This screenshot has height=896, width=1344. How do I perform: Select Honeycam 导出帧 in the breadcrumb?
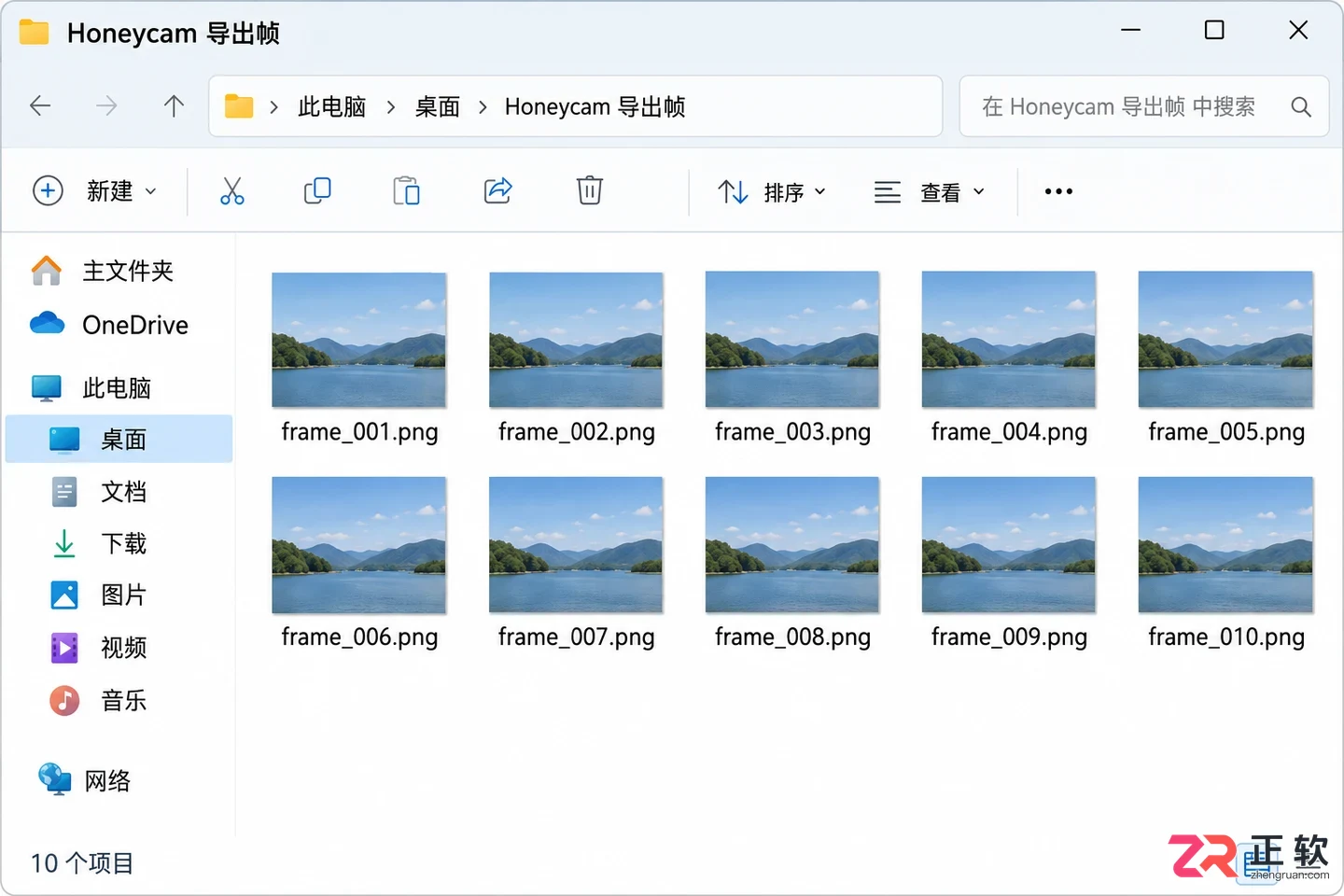coord(595,107)
